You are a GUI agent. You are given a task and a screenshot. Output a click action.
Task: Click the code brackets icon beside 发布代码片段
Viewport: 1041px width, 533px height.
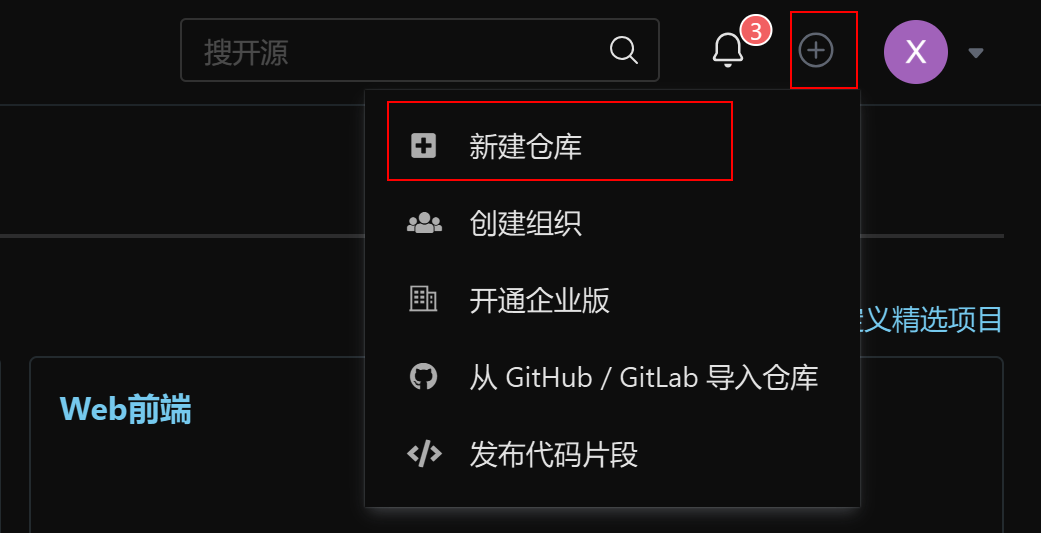(424, 454)
